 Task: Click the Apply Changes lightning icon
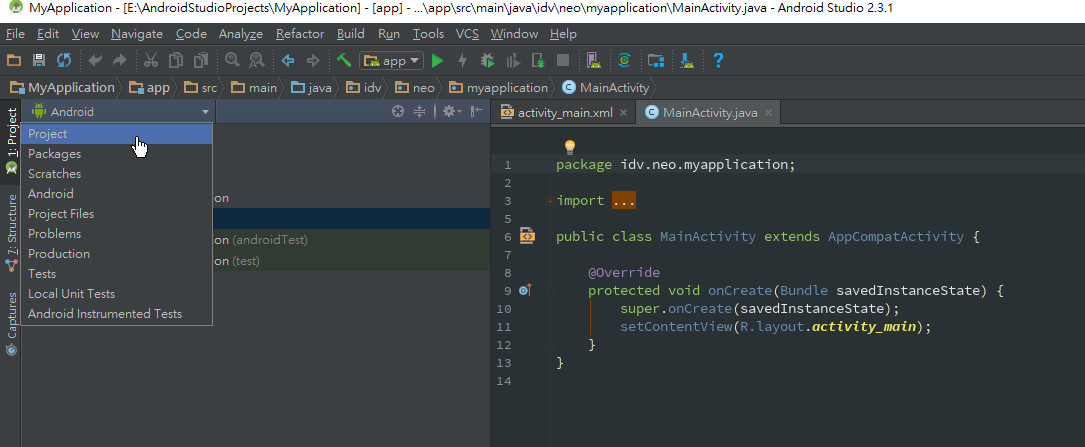(462, 61)
